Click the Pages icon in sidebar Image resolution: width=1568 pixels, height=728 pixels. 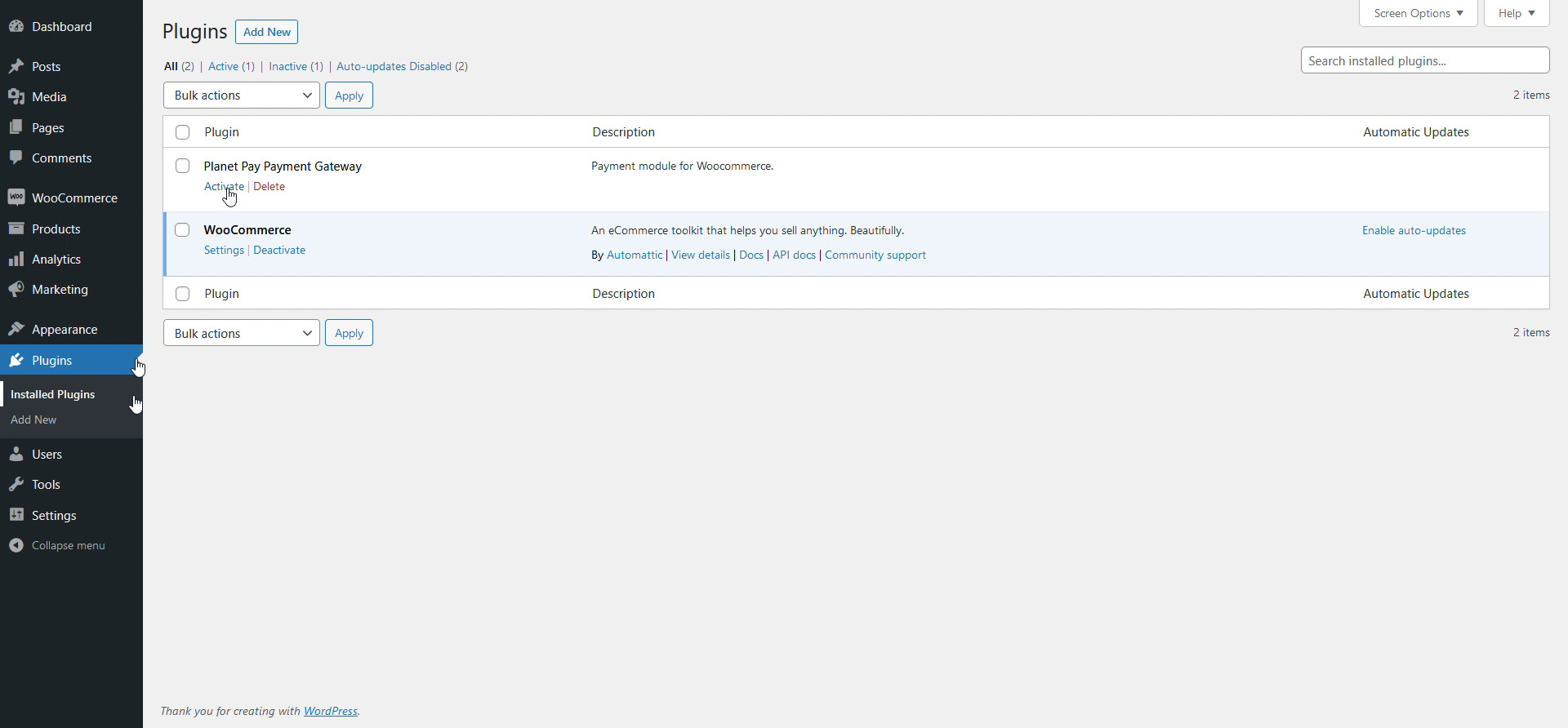click(x=16, y=127)
